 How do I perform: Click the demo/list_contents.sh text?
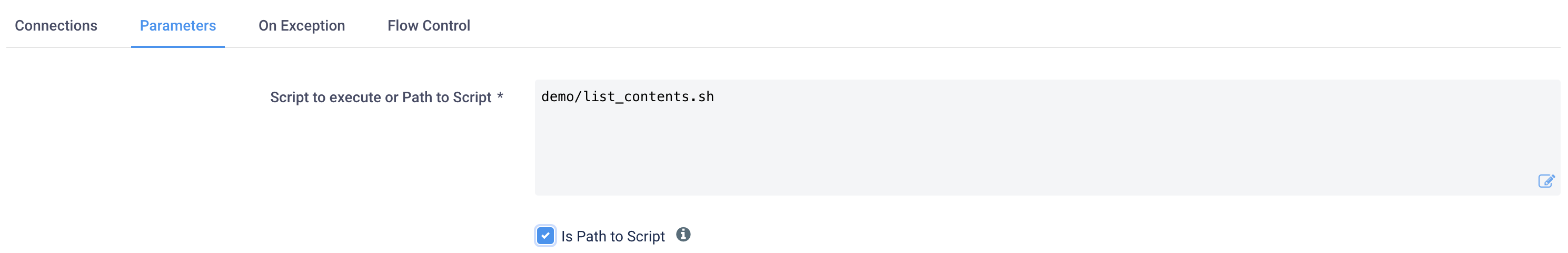(x=627, y=97)
